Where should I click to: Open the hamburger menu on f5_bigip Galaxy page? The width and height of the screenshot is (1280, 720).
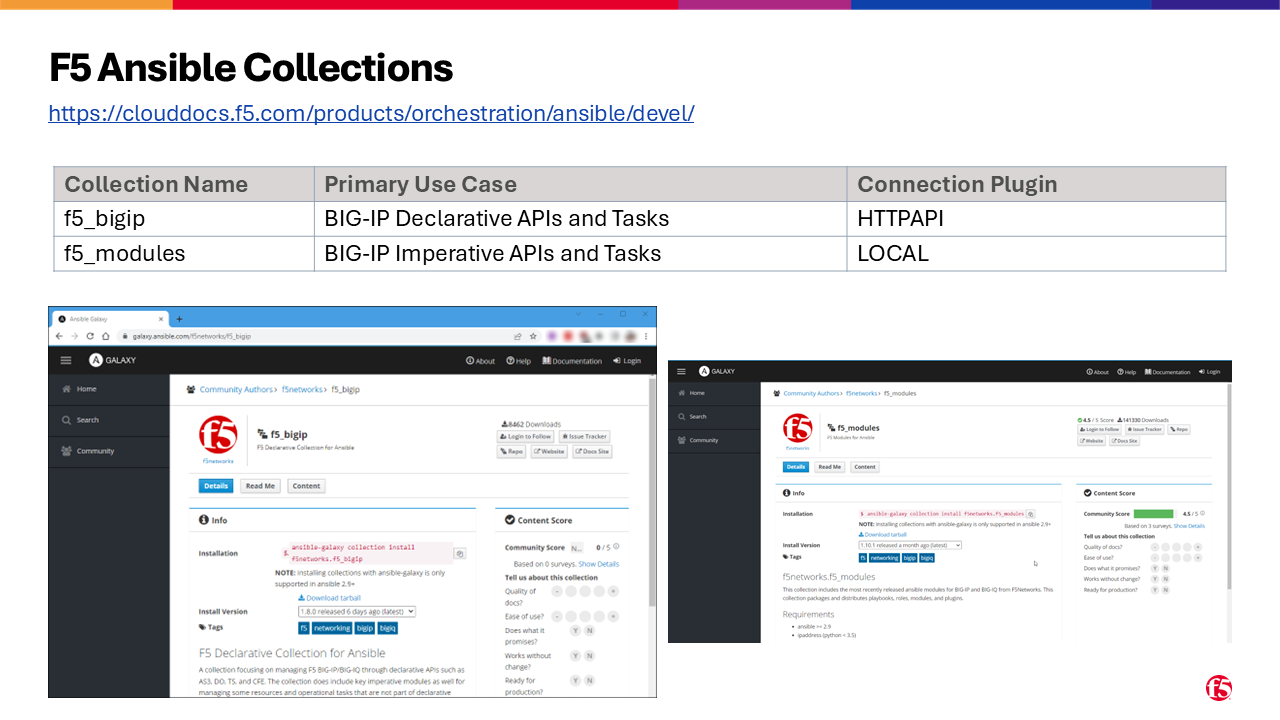(x=66, y=360)
